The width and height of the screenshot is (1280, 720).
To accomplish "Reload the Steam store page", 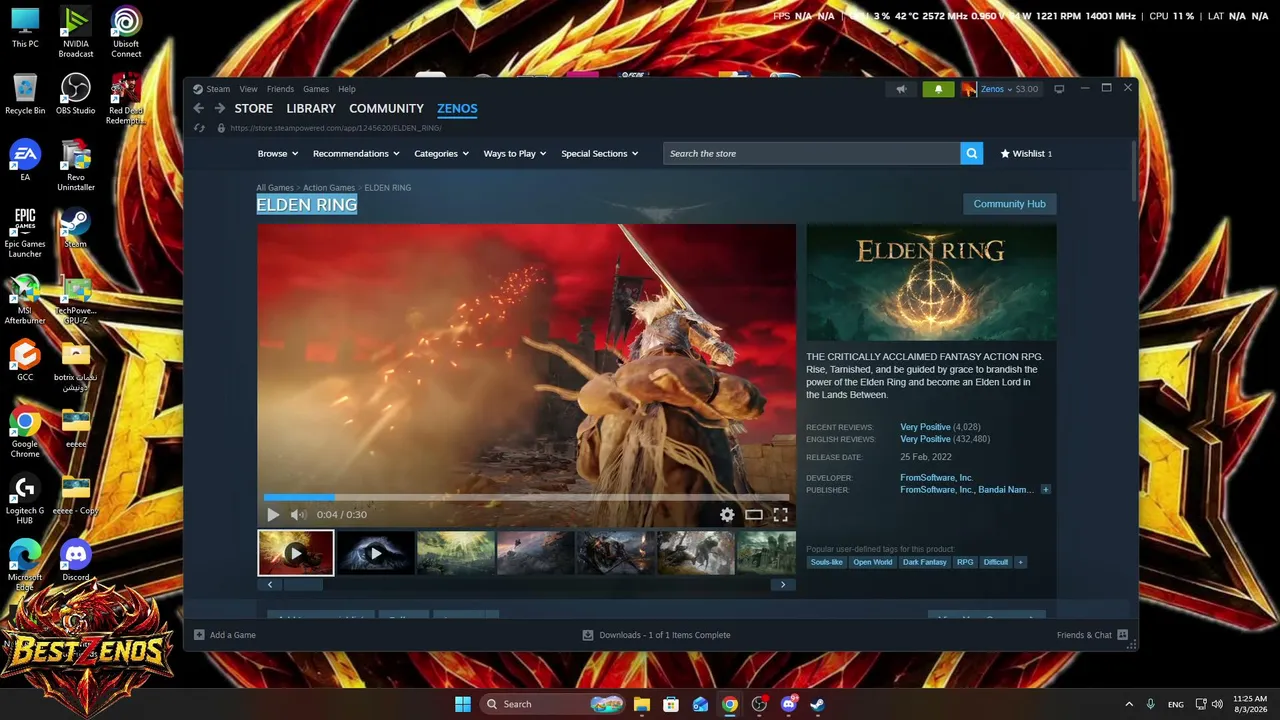I will pos(198,128).
